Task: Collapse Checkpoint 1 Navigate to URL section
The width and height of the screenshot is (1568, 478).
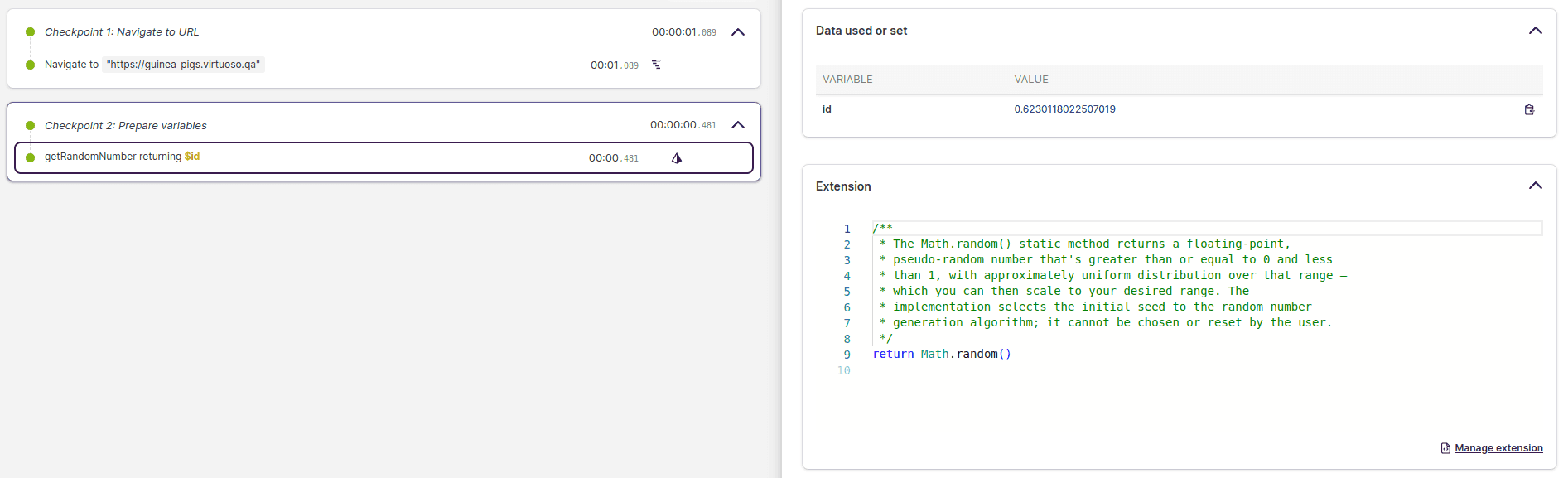Action: coord(738,32)
